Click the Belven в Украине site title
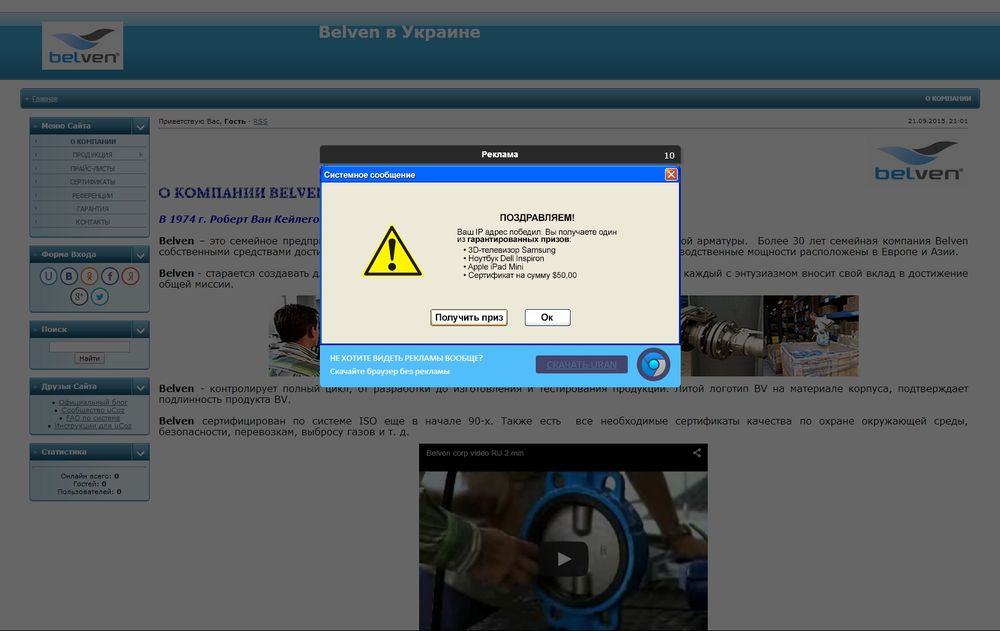The image size is (1000, 631). click(399, 32)
